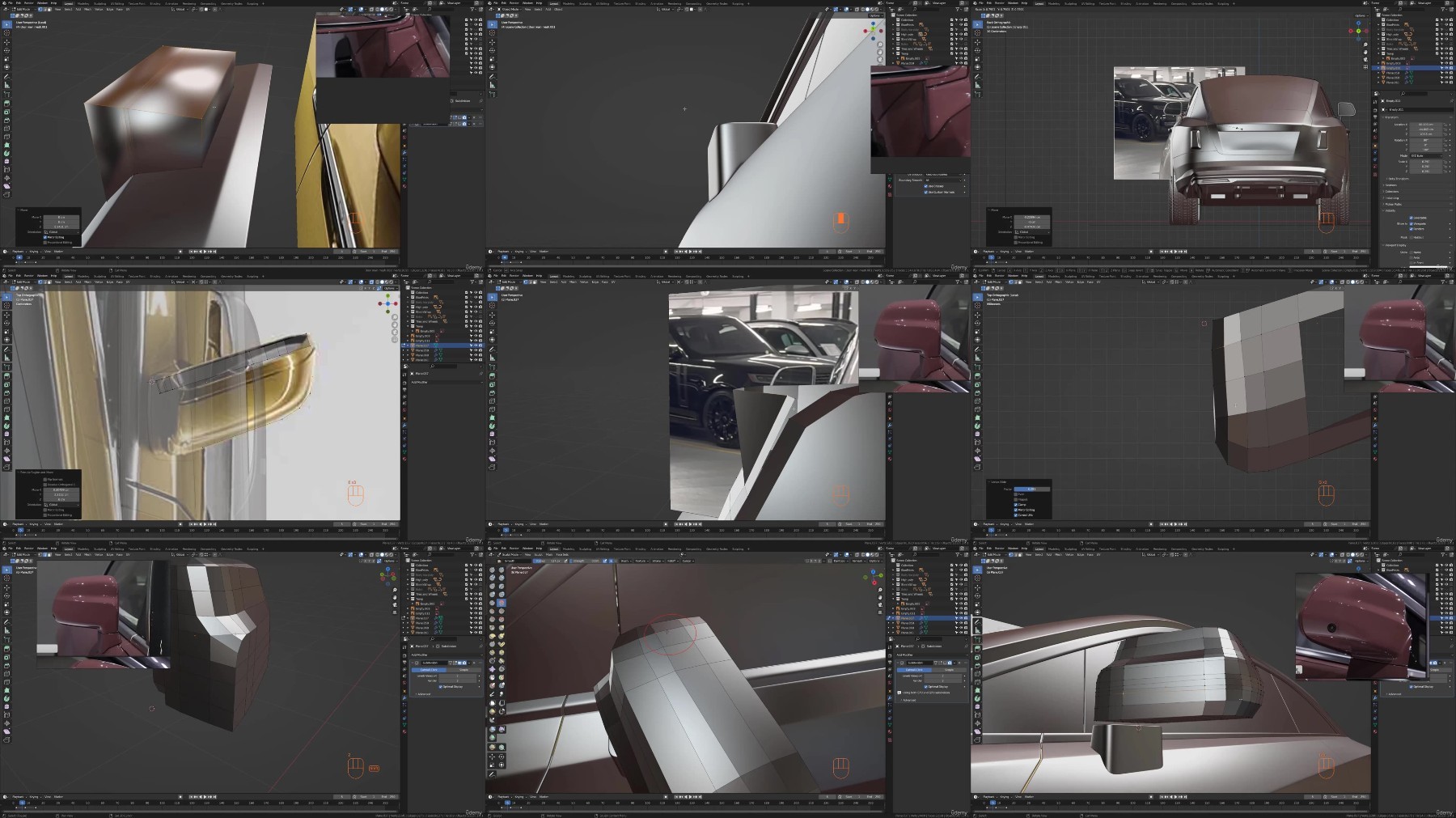Screen dimensions: 1456x818
Task: Open Mesh menu in gold-mirror window header
Action: coord(87,282)
